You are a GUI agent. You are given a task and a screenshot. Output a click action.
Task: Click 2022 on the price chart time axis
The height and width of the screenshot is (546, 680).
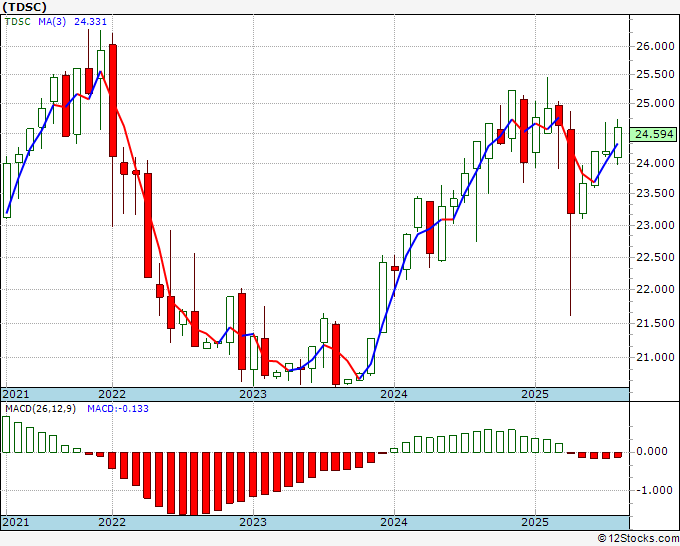[112, 394]
